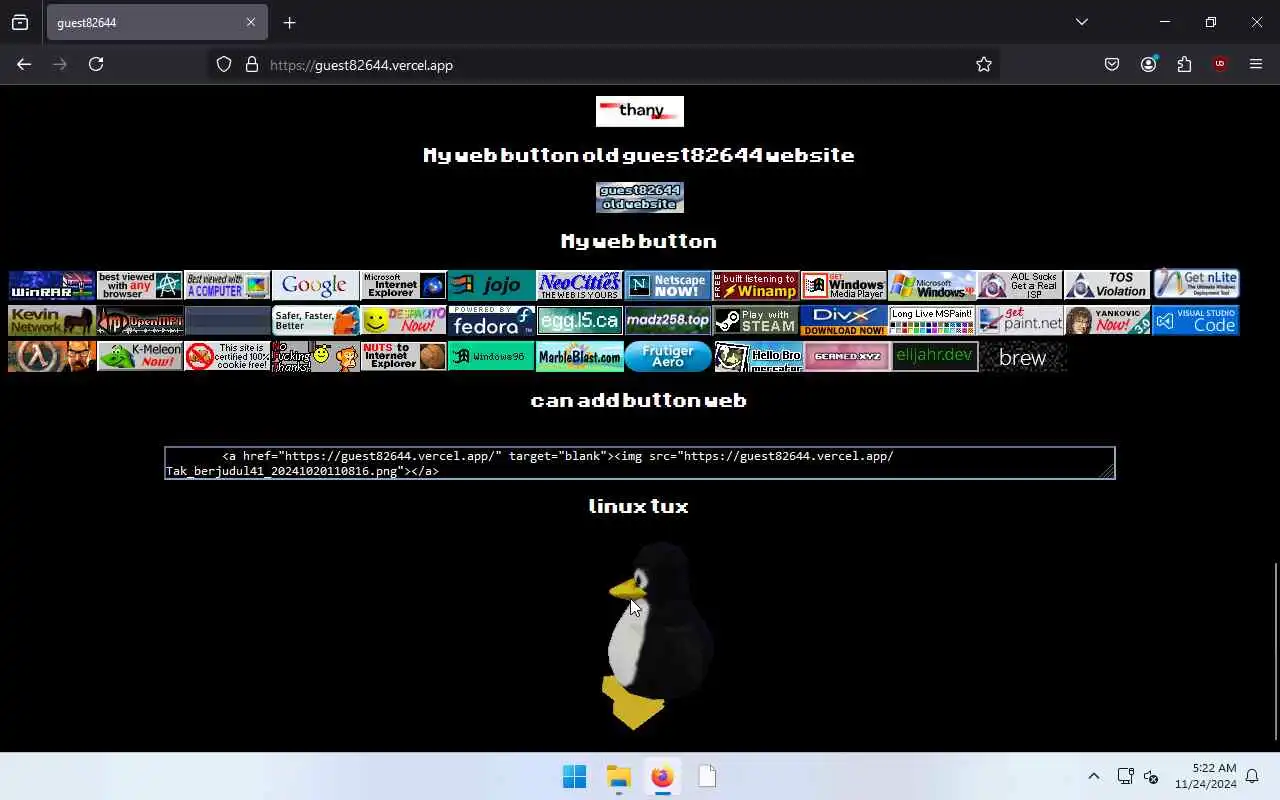Open the Half-Life lambda web button
The width and height of the screenshot is (1280, 800).
pos(51,357)
